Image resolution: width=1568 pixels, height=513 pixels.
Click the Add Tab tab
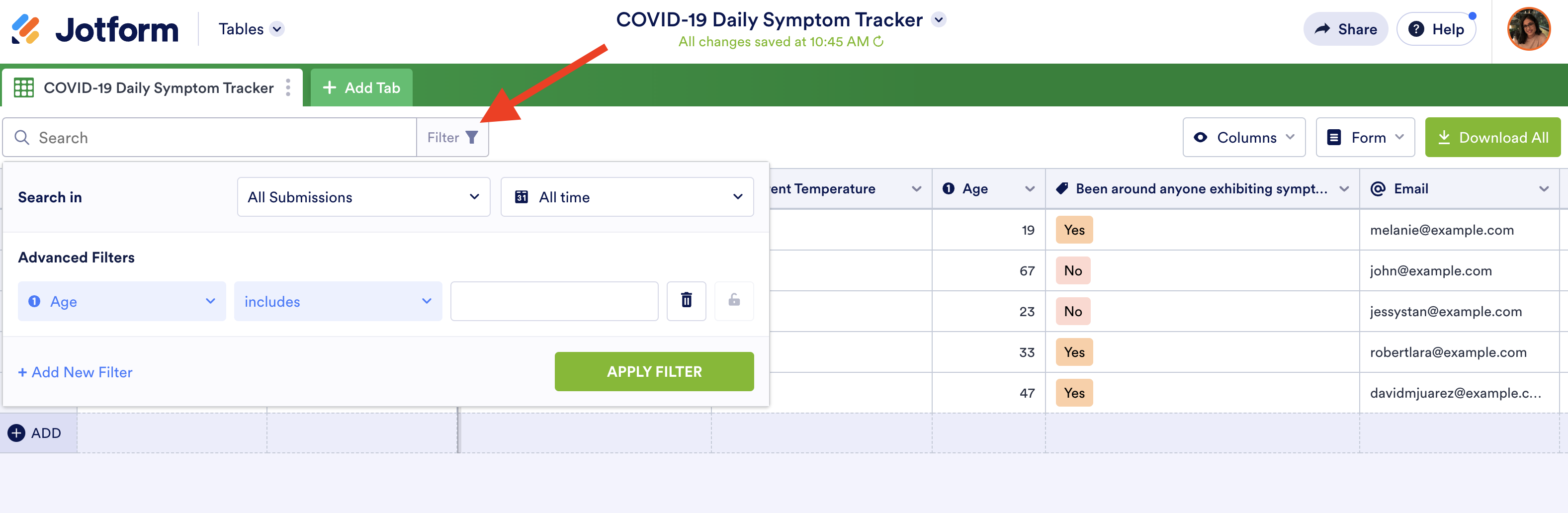[x=361, y=87]
